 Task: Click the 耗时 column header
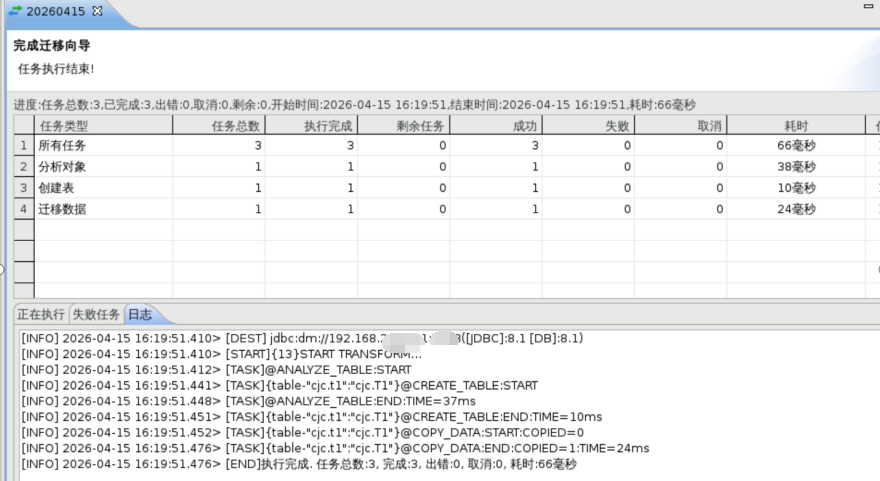point(796,126)
